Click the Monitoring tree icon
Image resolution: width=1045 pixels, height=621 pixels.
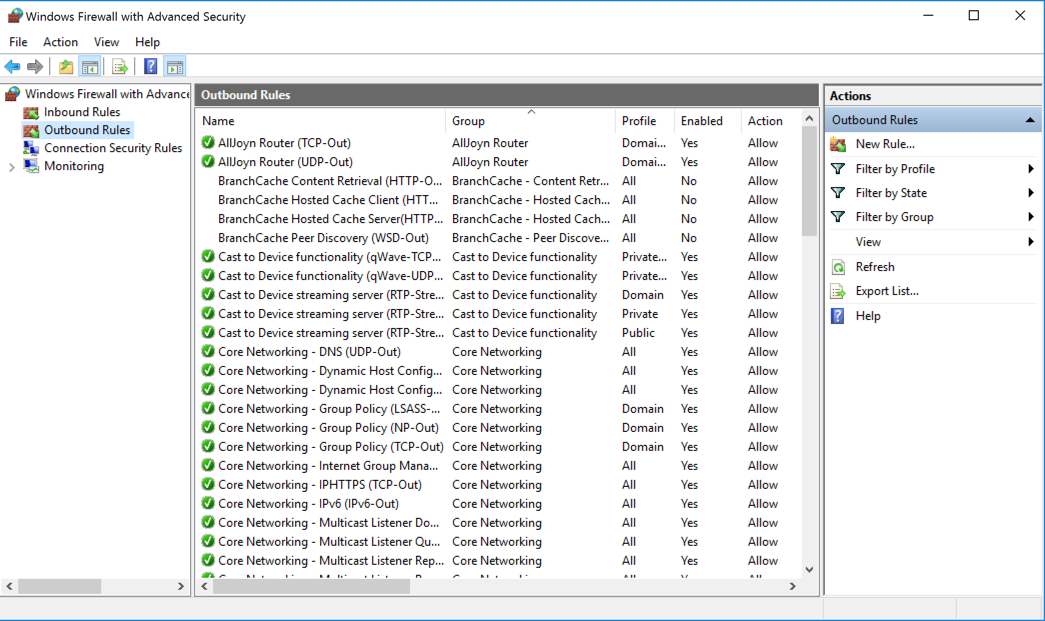[31, 166]
